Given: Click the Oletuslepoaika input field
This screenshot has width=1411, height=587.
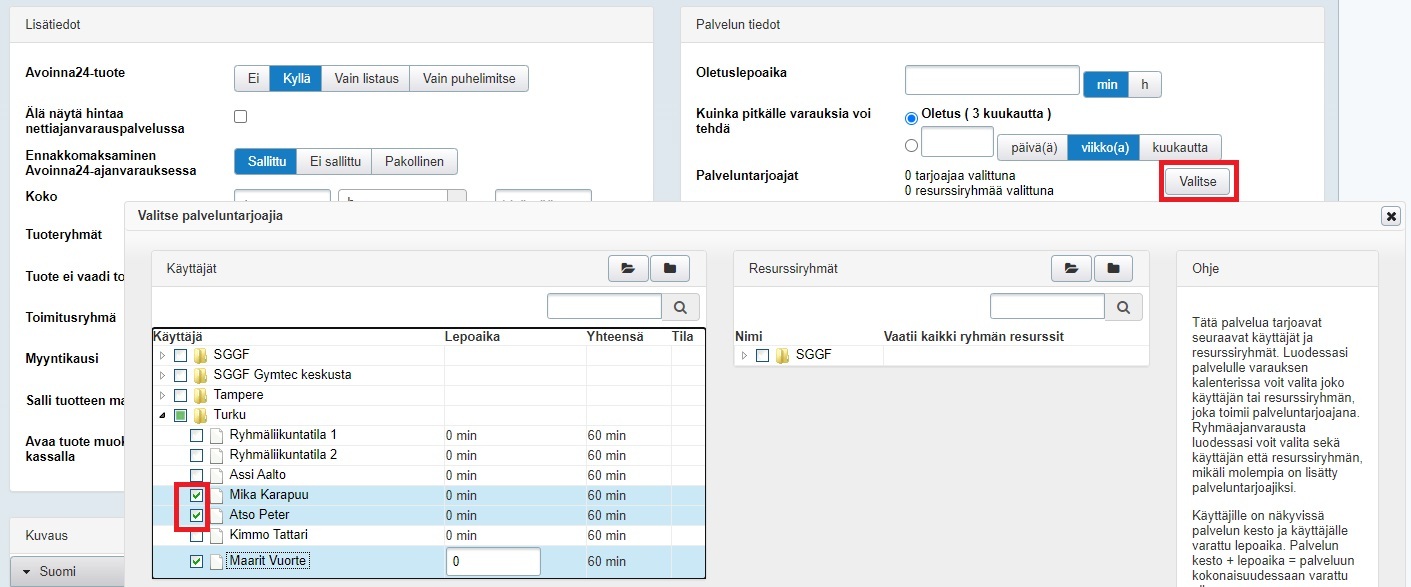Looking at the screenshot, I should (991, 81).
